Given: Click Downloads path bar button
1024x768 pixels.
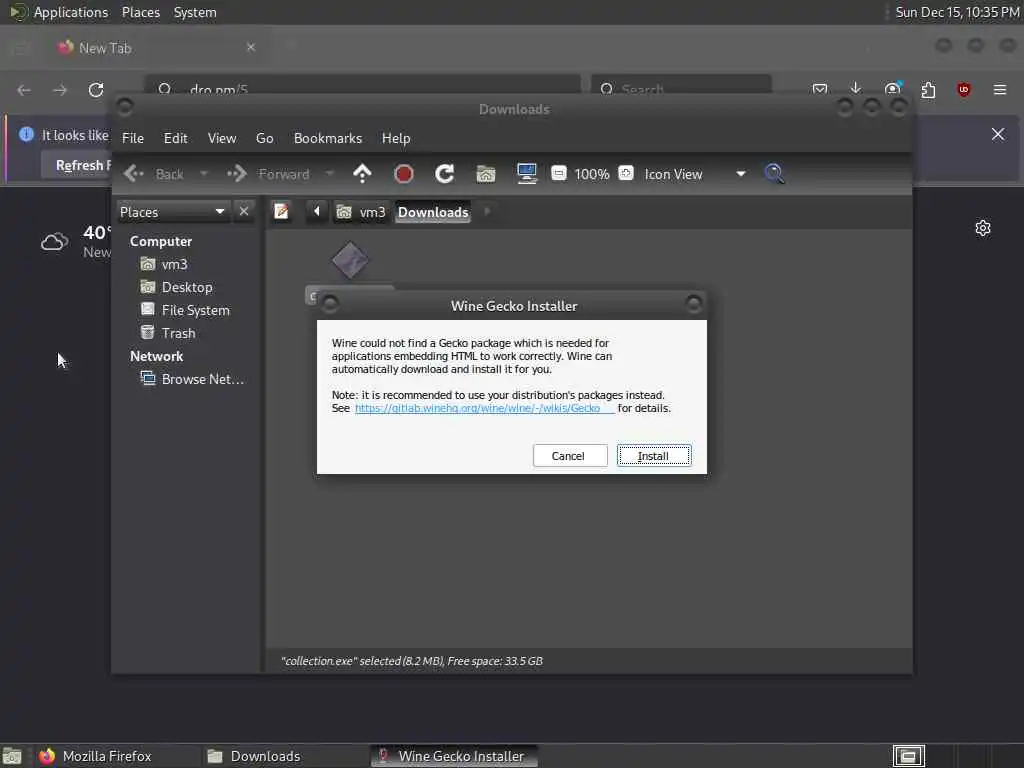Looking at the screenshot, I should coord(433,212).
